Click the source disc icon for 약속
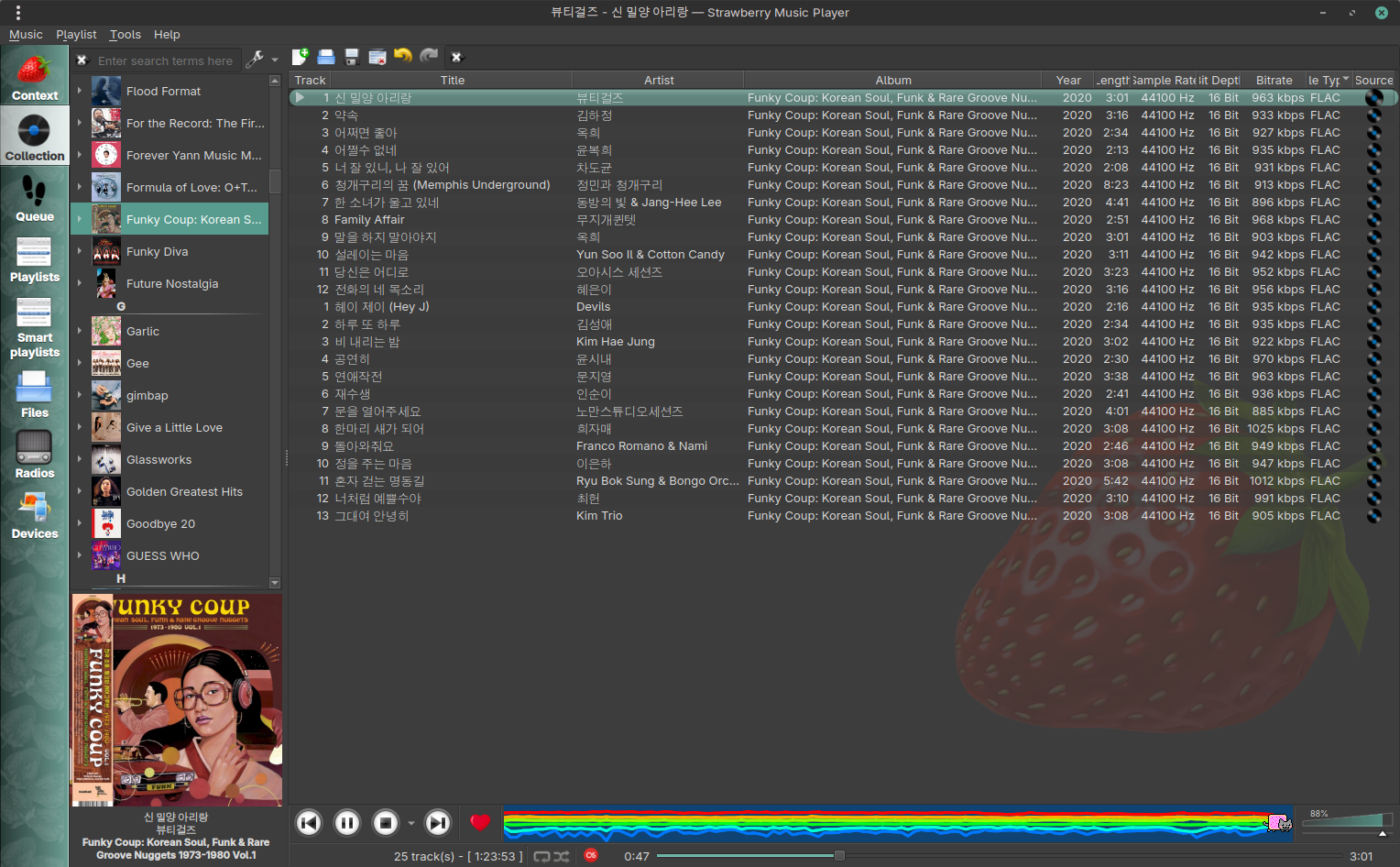This screenshot has width=1400, height=867. 1373,115
